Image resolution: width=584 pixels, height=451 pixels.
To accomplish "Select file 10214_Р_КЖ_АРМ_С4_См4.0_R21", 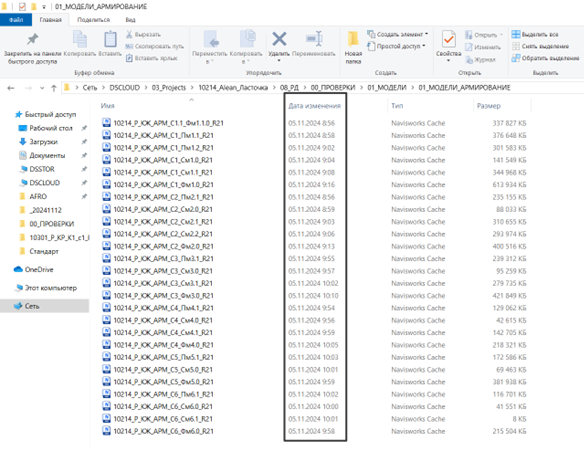I will 163,320.
